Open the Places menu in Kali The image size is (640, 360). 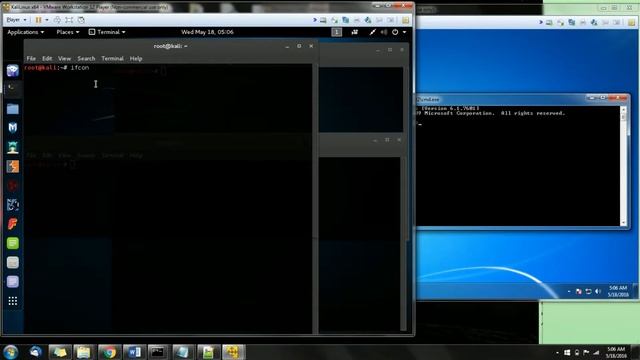(x=68, y=32)
